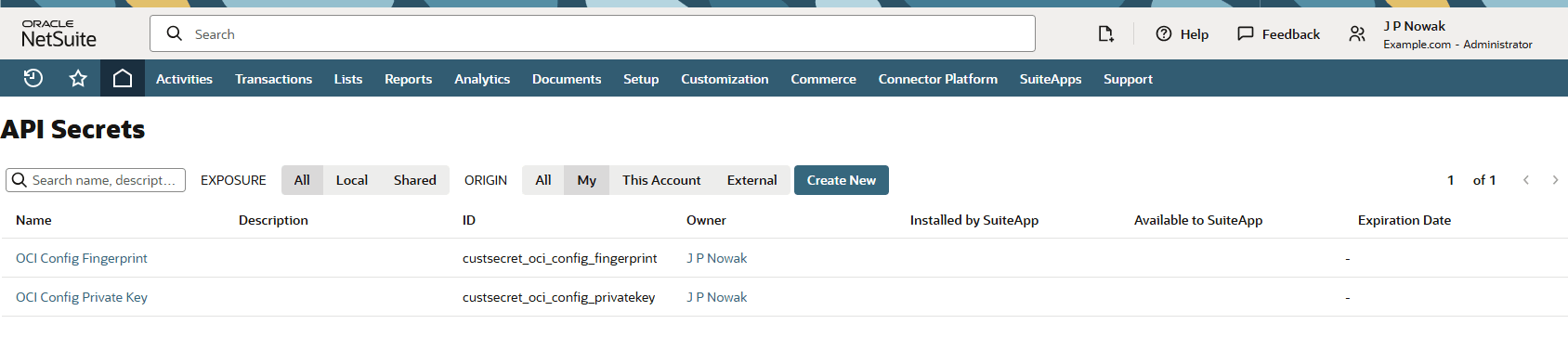Screen dimensions: 1568x363
Task: Click the global search magnifier icon
Action: click(x=174, y=34)
